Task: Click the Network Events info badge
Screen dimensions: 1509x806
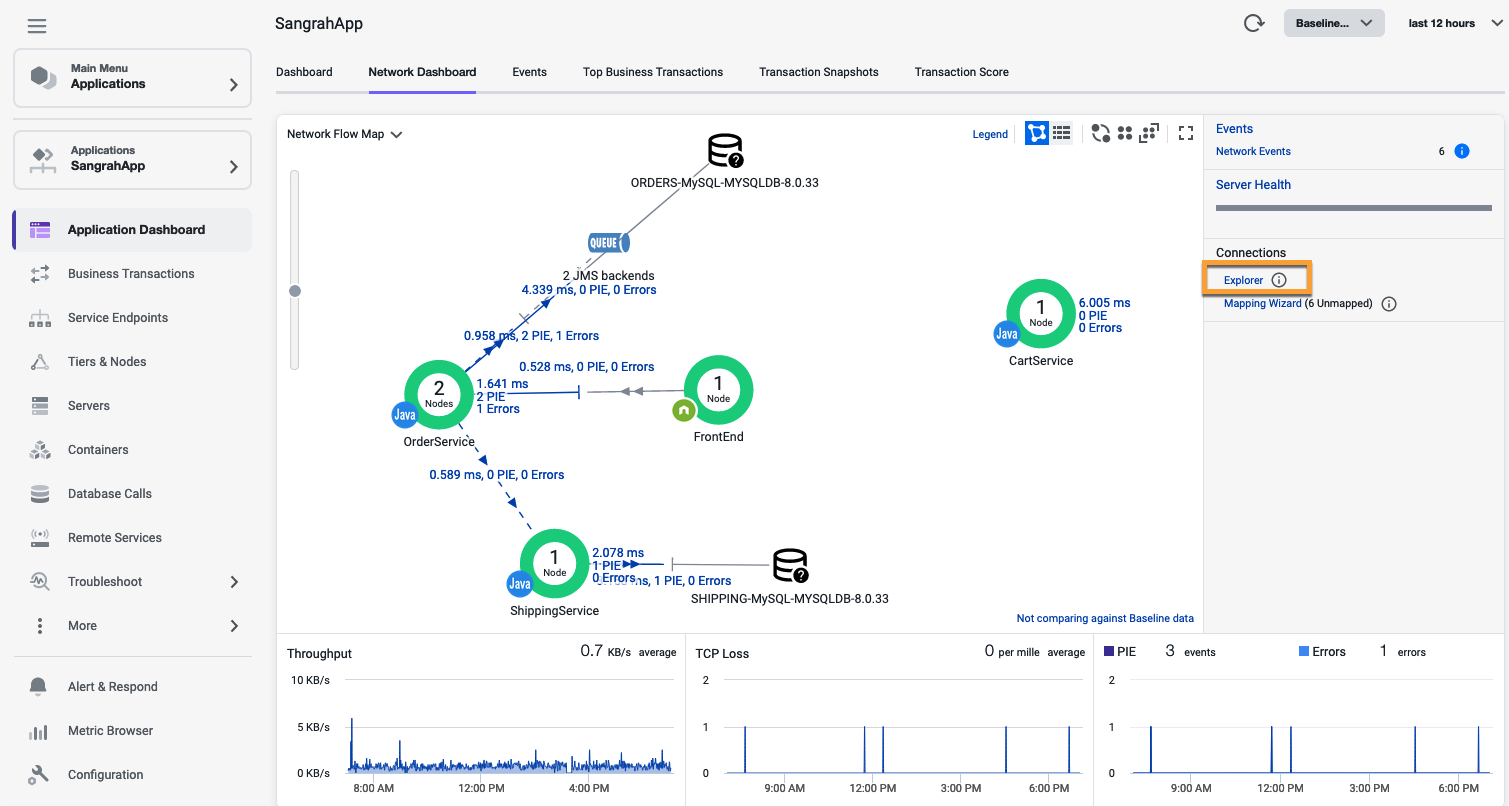Action: (1461, 151)
